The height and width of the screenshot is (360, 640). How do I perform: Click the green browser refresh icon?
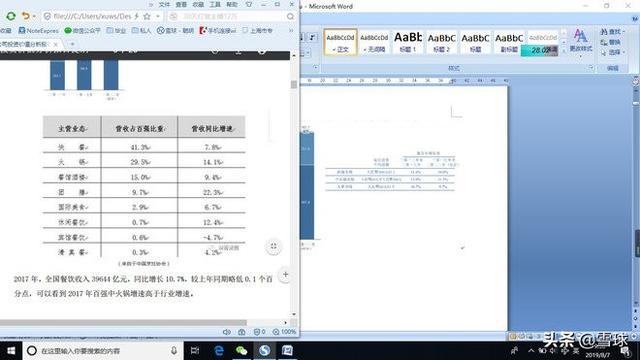[11, 16]
